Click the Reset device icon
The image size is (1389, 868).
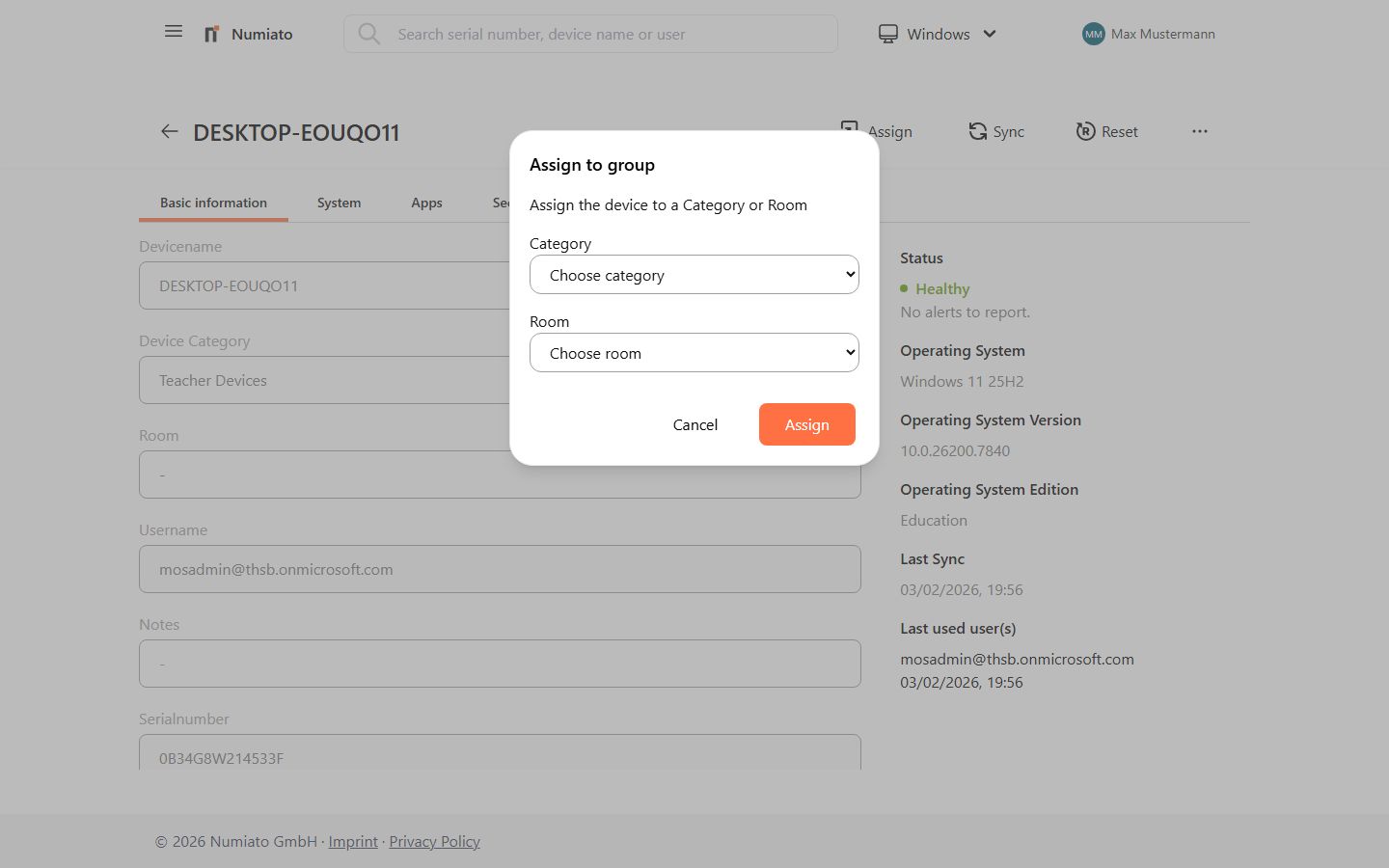click(1084, 131)
